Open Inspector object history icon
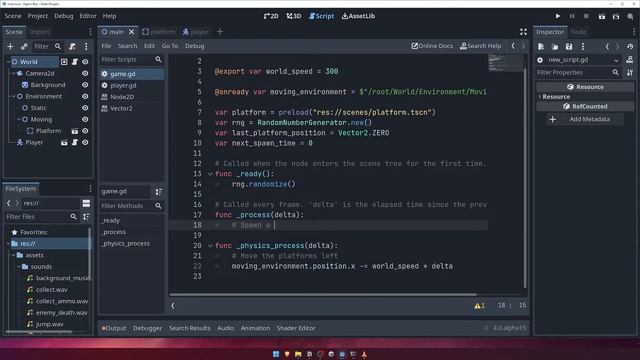640x360 pixels. pos(630,47)
